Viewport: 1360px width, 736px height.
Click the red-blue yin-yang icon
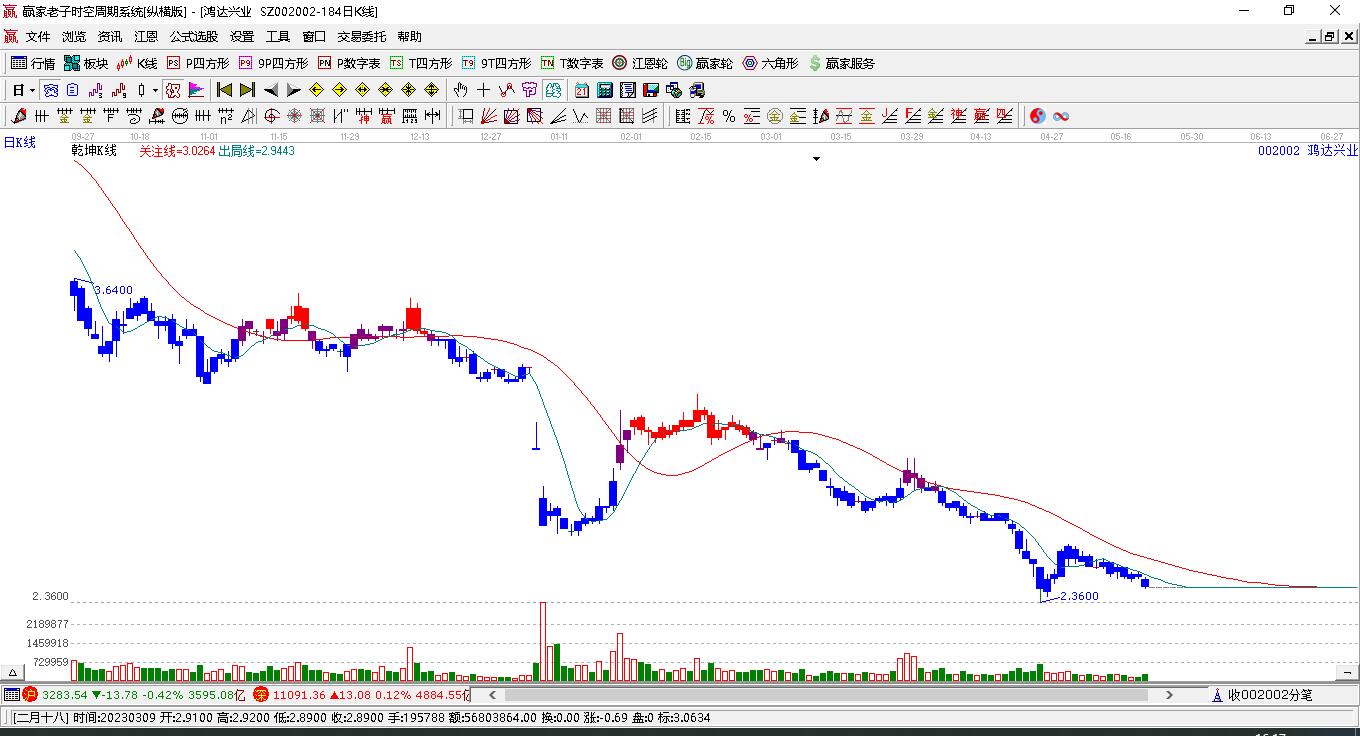pyautogui.click(x=1038, y=116)
